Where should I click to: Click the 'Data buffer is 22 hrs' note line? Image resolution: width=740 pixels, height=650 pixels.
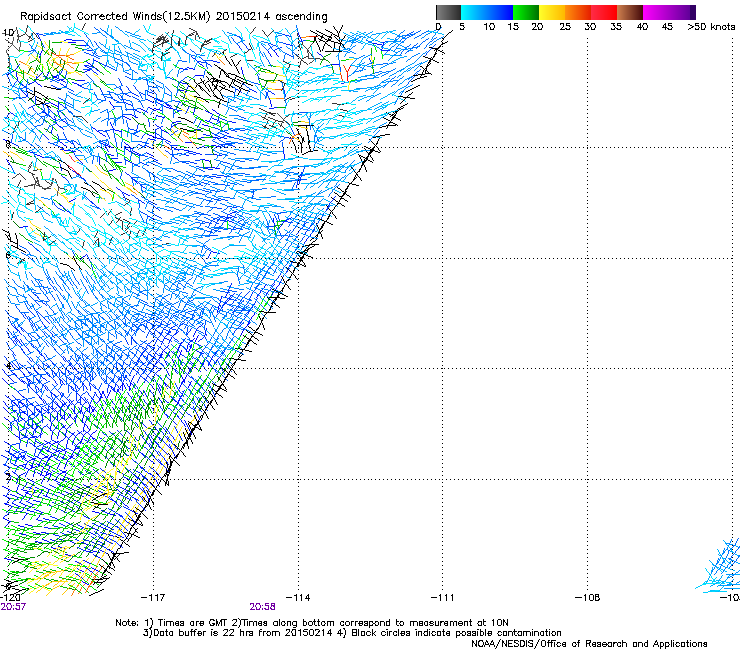click(x=352, y=633)
